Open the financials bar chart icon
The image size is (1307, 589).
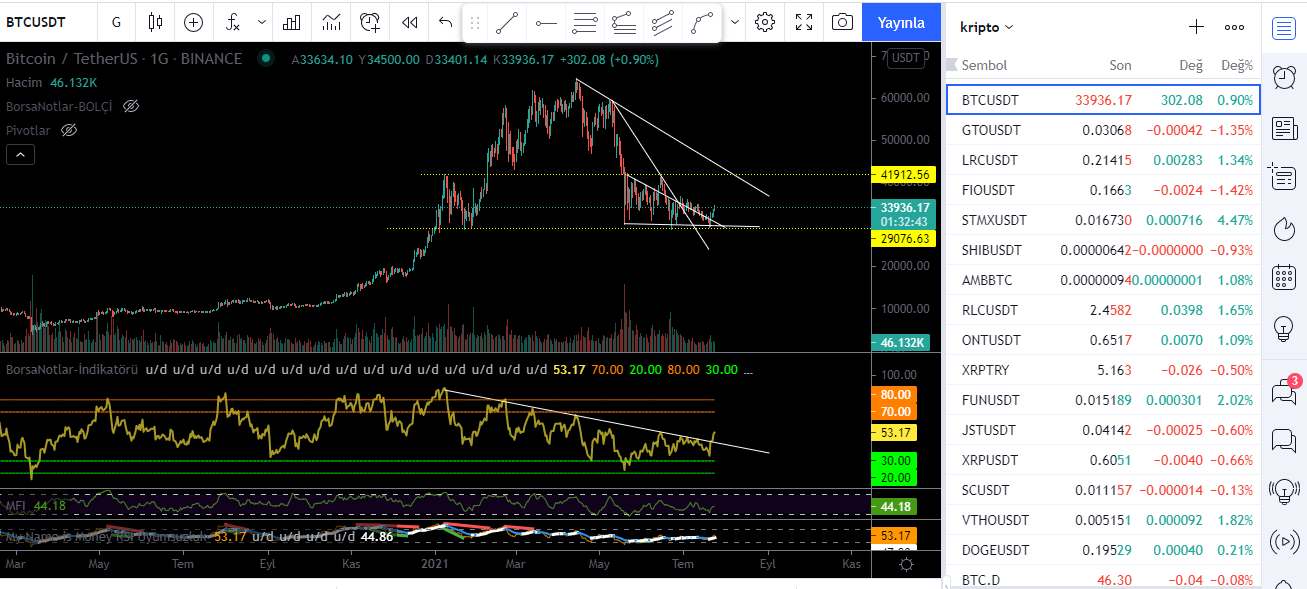[x=292, y=21]
